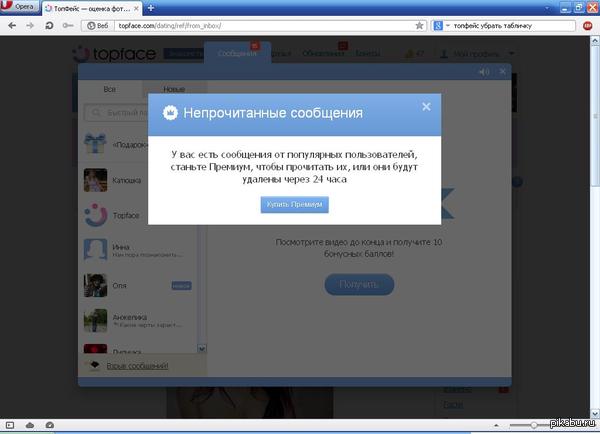The image size is (600, 434).
Task: Mute sound with the speaker icon
Action: tap(484, 72)
